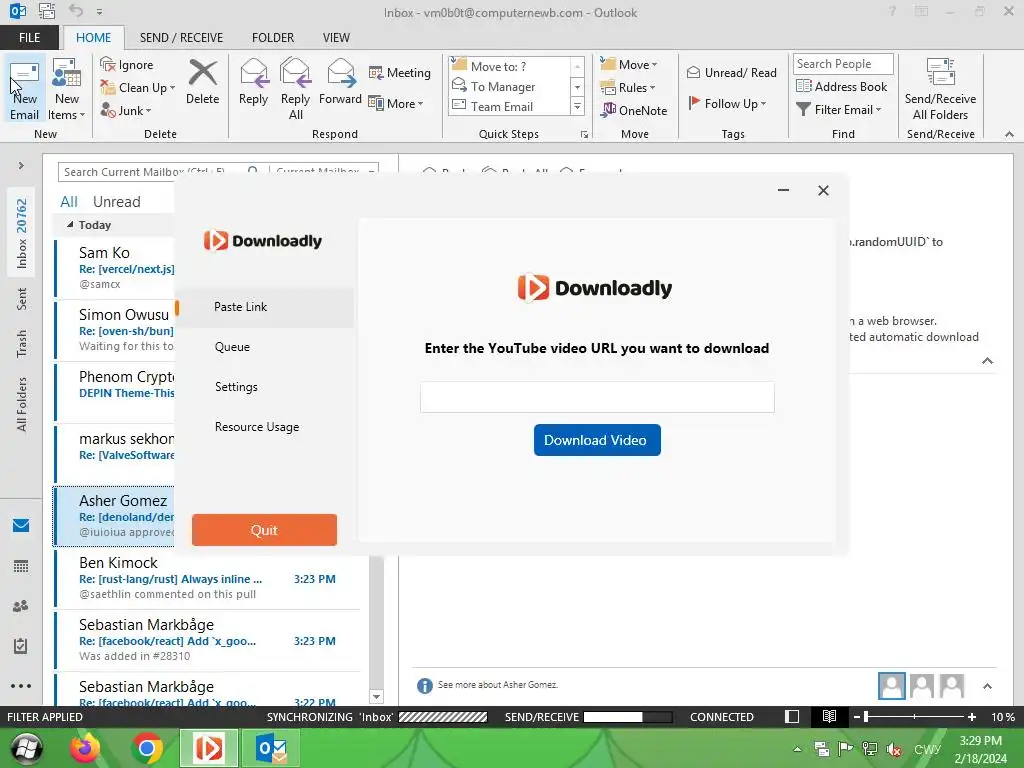Switch to the Tasks view icon
Image resolution: width=1024 pixels, height=768 pixels.
point(21,646)
